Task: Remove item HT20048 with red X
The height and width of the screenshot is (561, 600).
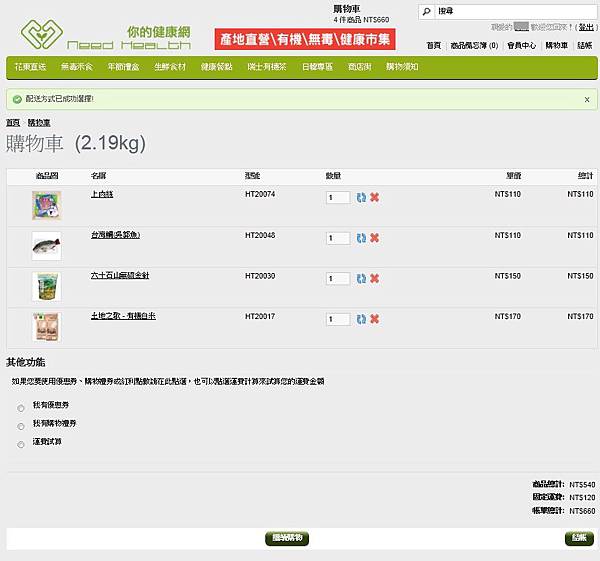Action: point(375,238)
